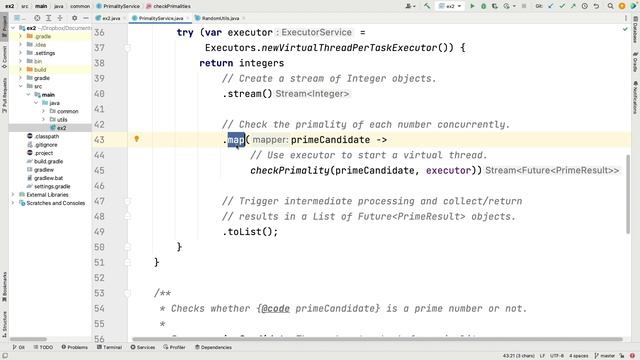Toggle the Commit tool window stripe
This screenshot has width=640, height=360.
click(x=4, y=57)
